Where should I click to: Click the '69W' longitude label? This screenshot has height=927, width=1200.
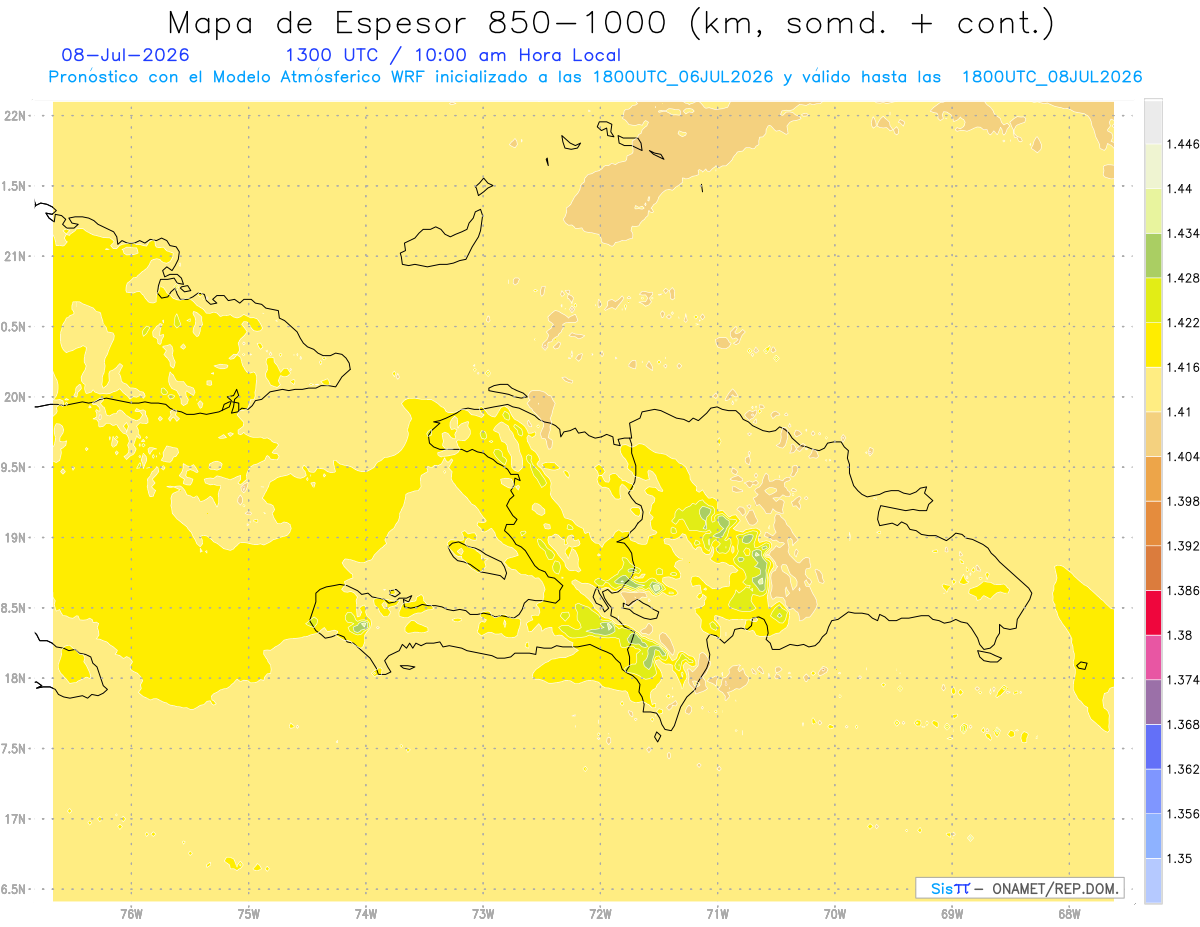951,913
